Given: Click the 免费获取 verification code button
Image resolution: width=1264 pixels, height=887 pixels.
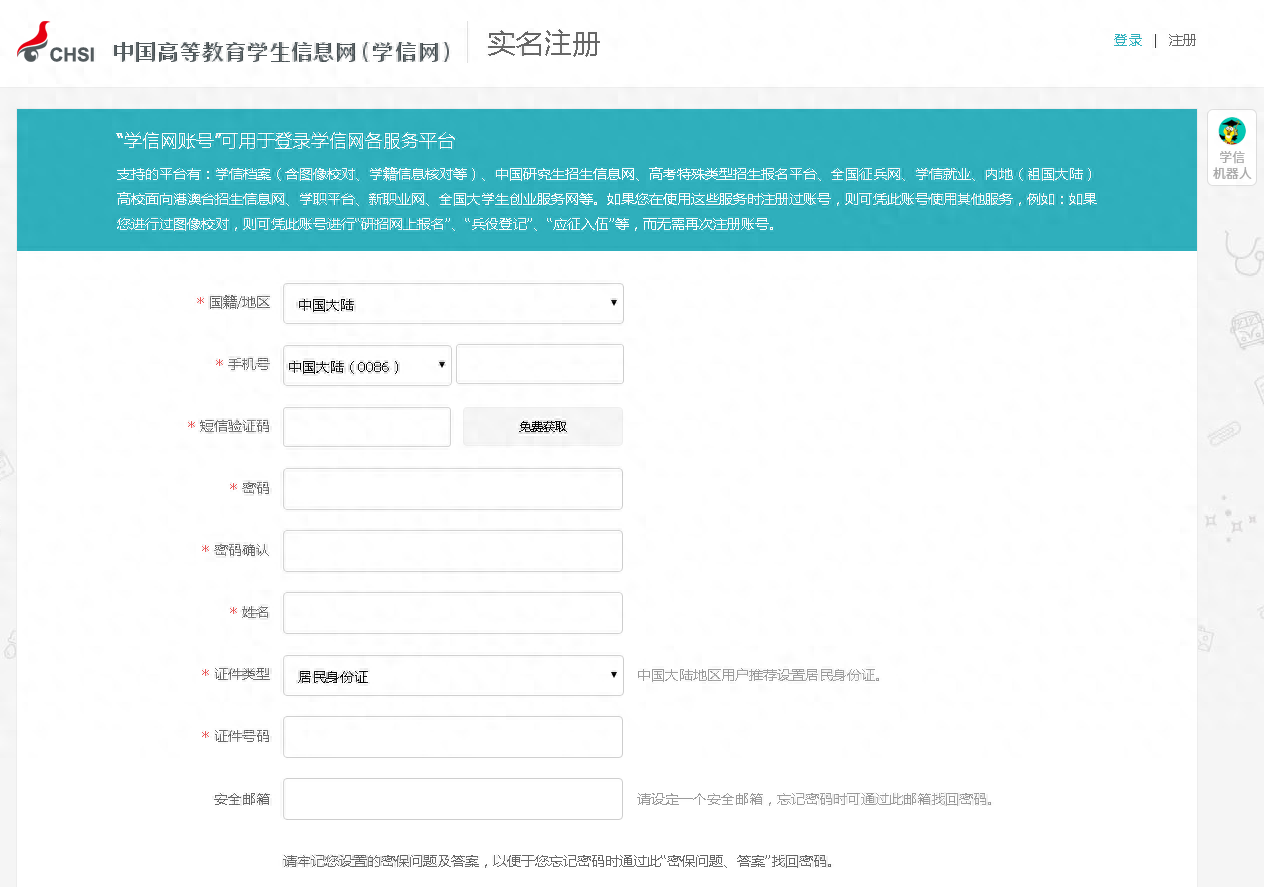Looking at the screenshot, I should 542,427.
